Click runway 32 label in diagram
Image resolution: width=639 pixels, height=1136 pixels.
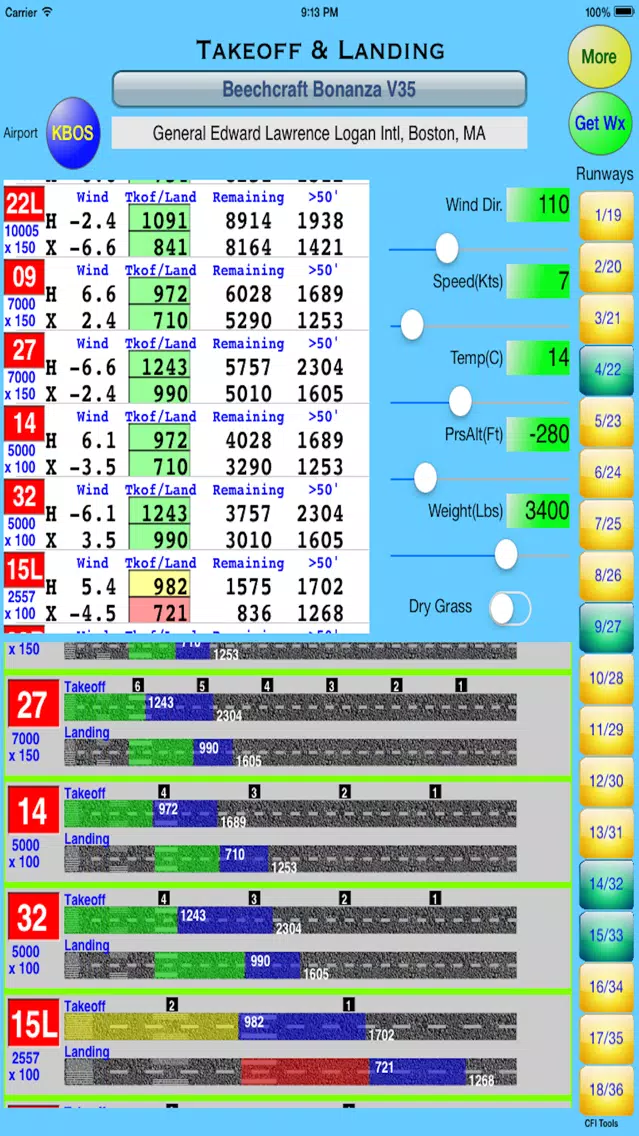coord(33,917)
